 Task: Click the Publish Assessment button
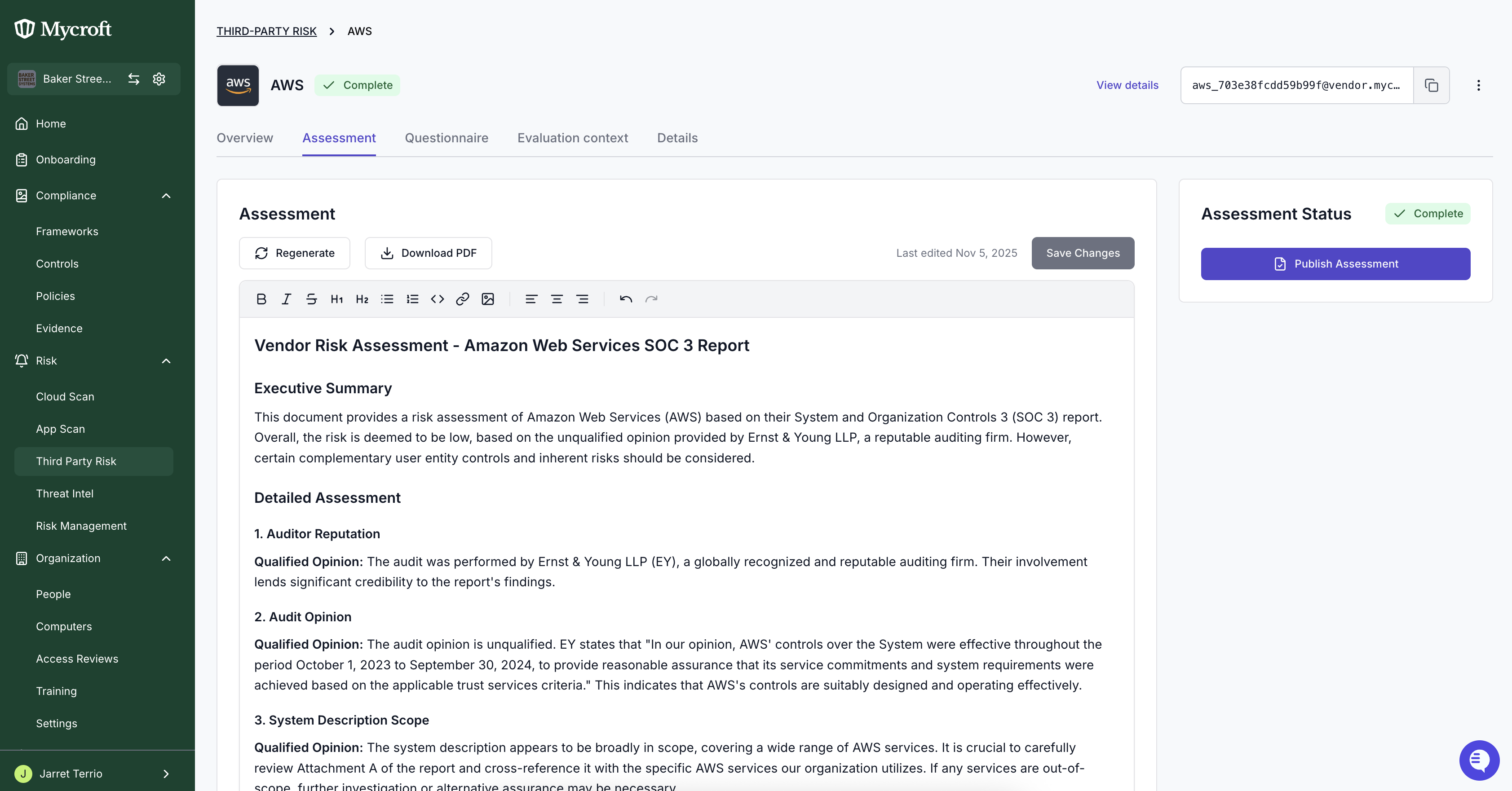(1335, 264)
